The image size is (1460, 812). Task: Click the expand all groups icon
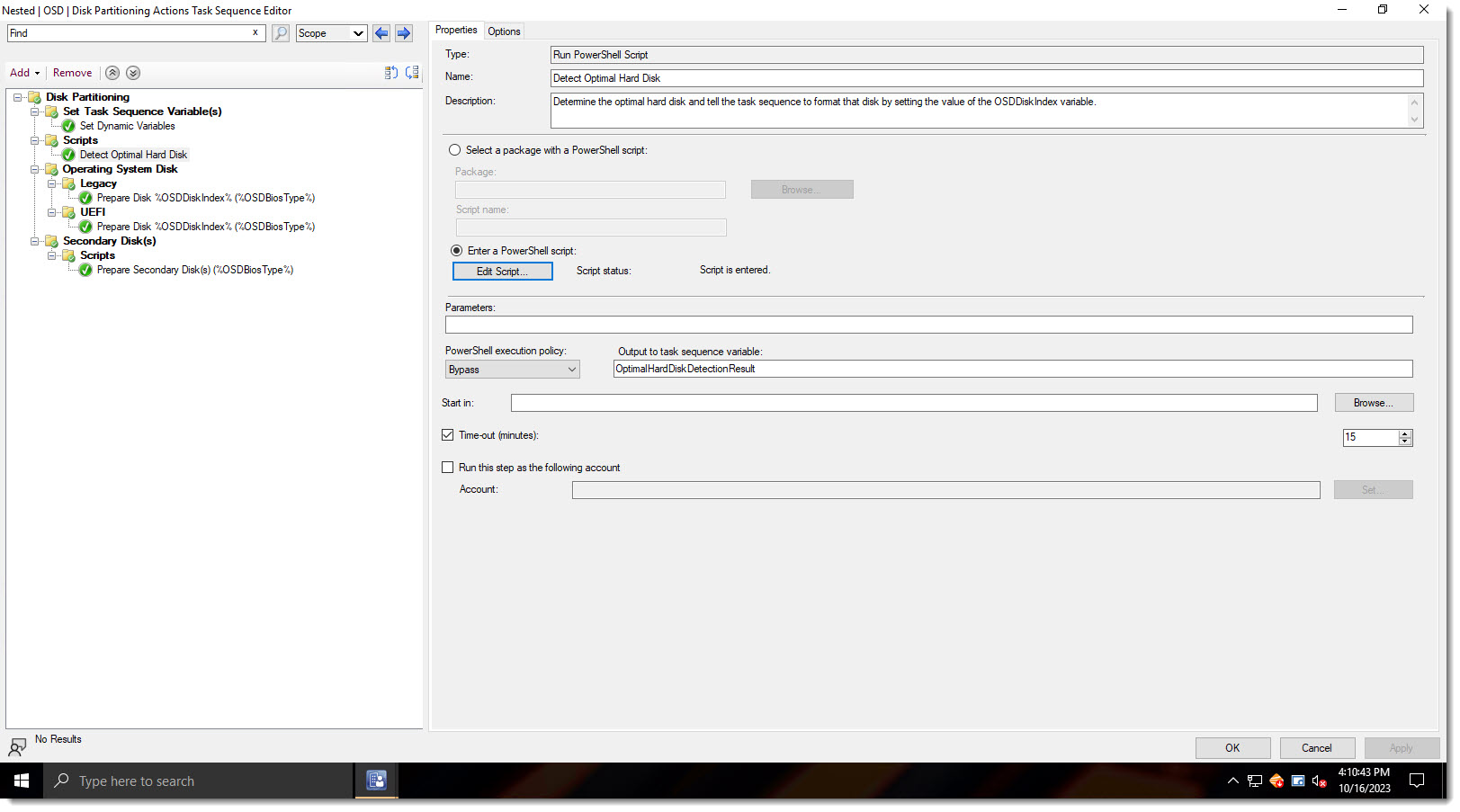(x=391, y=73)
